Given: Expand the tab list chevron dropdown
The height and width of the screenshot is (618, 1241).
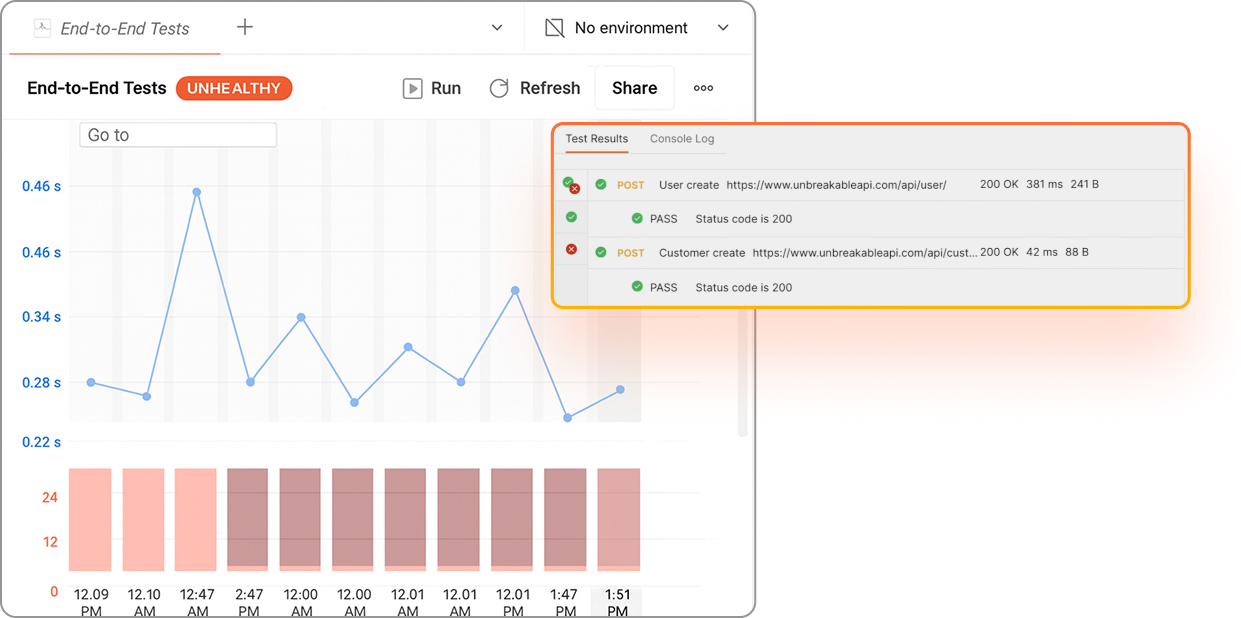Looking at the screenshot, I should (x=497, y=28).
